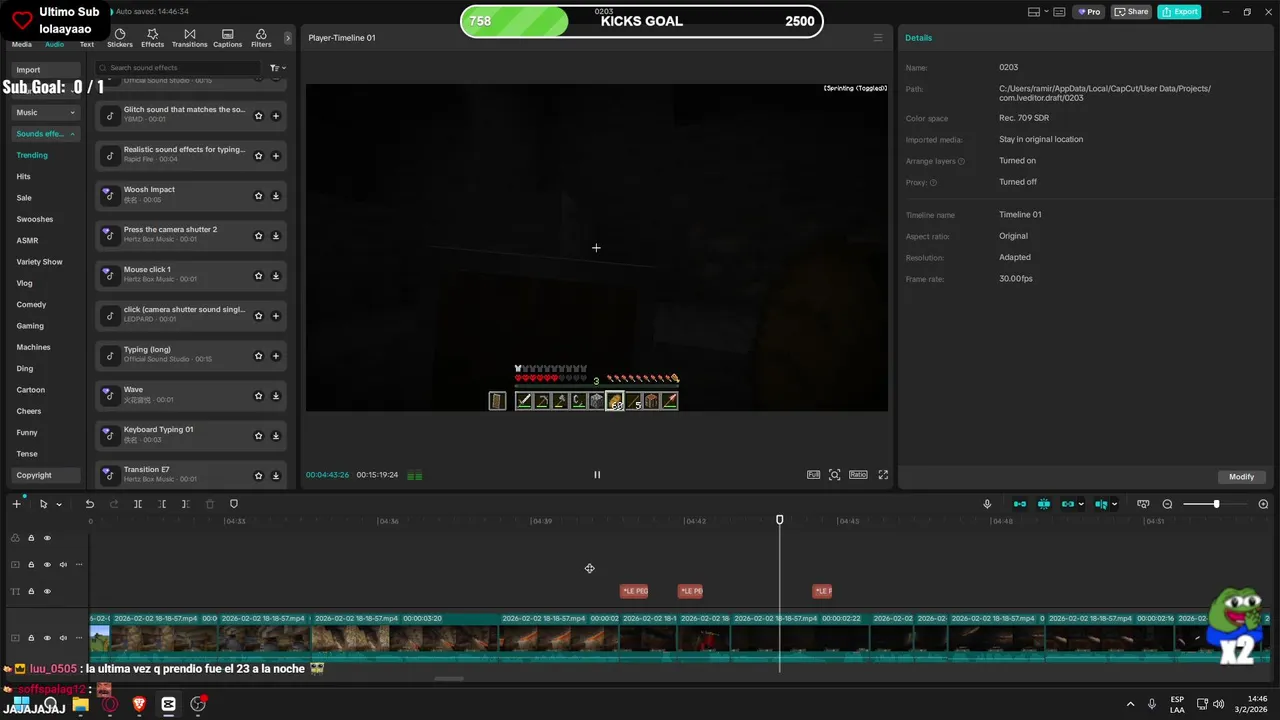Pause playback in the player
Image resolution: width=1280 pixels, height=720 pixels.
click(x=597, y=475)
